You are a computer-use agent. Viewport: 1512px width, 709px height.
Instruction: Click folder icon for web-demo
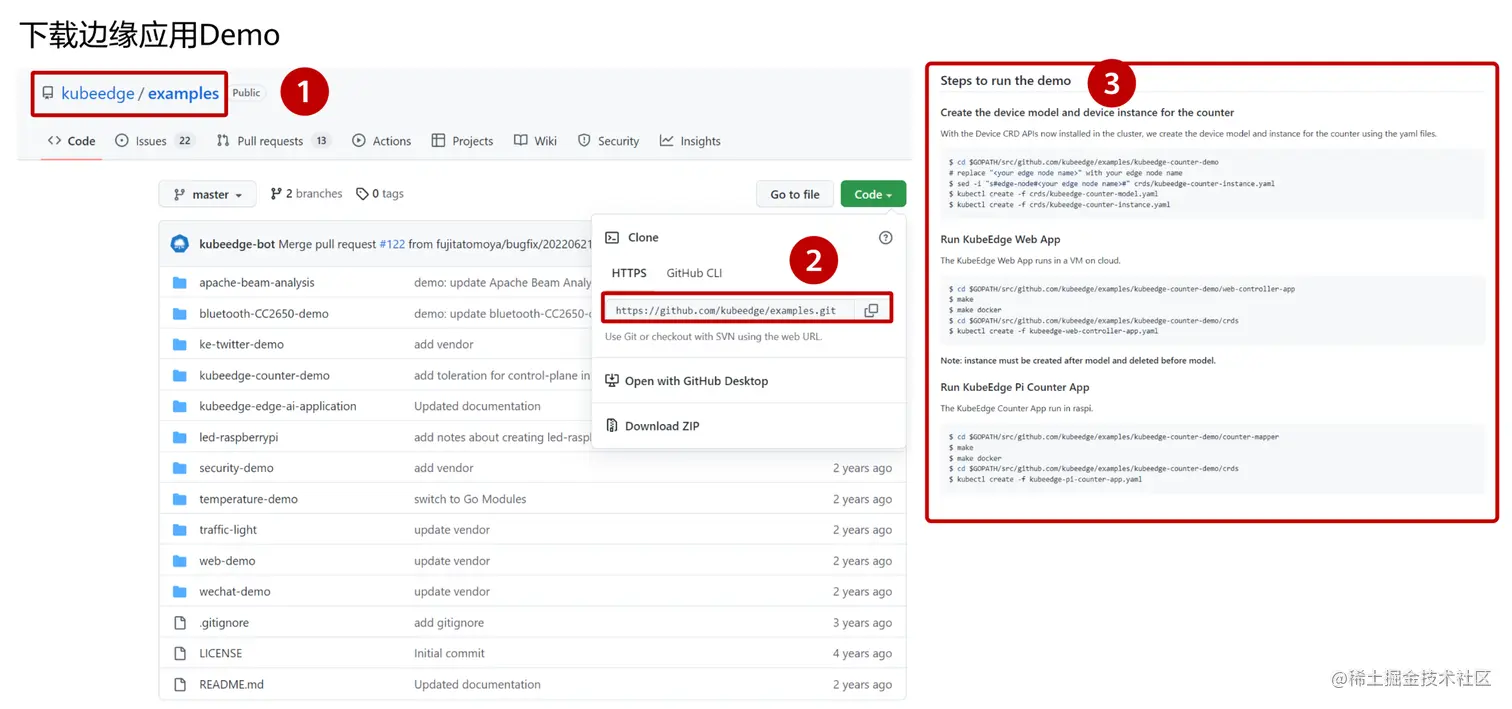click(180, 561)
